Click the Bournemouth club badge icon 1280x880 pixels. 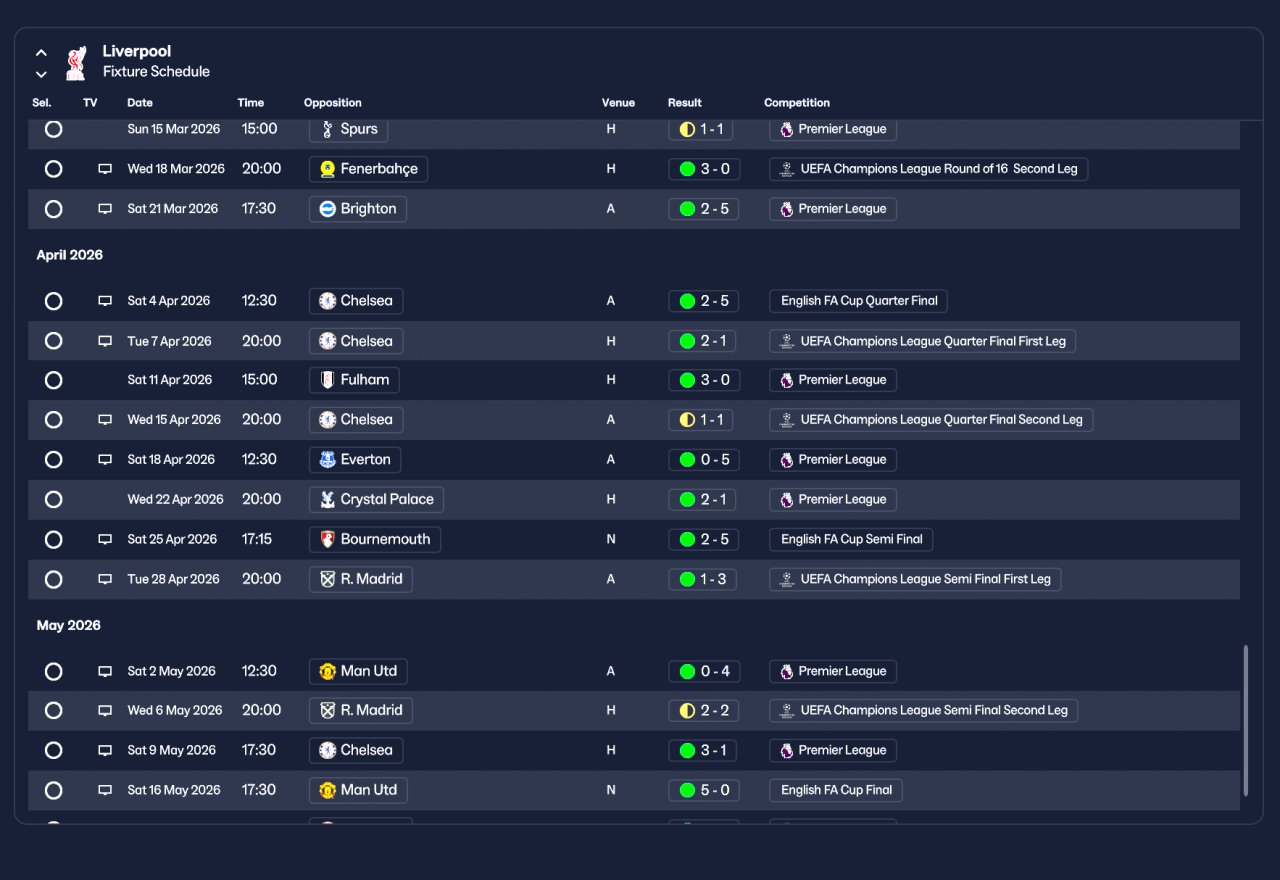[x=327, y=540]
